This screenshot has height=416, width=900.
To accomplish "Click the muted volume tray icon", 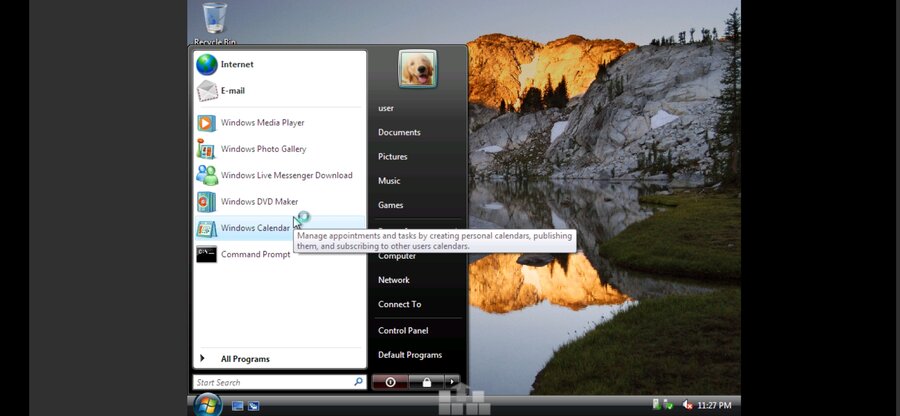I will click(687, 405).
